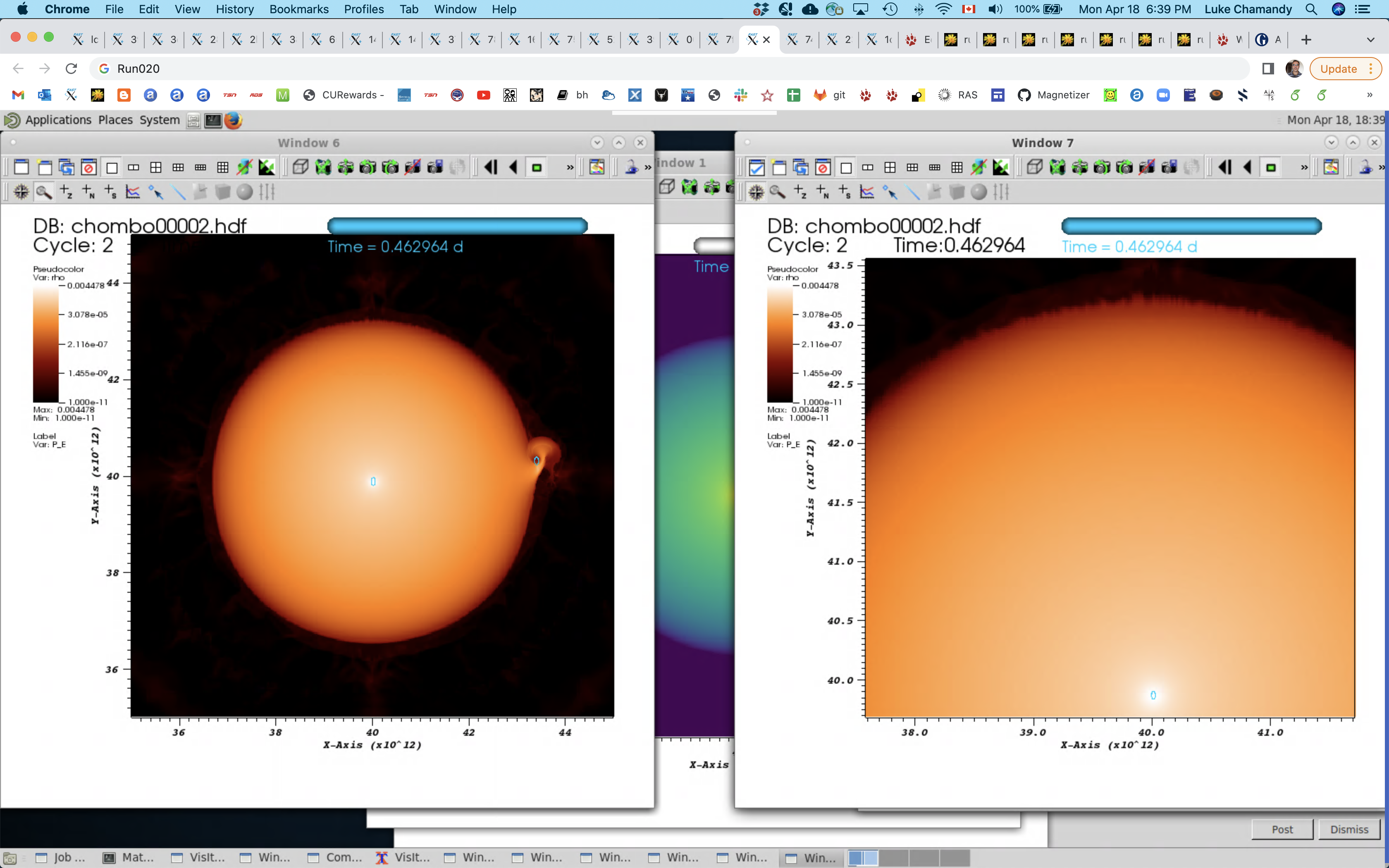Toggle spin mode icon in Window 7
Viewport: 1389px width, 868px height.
[979, 168]
